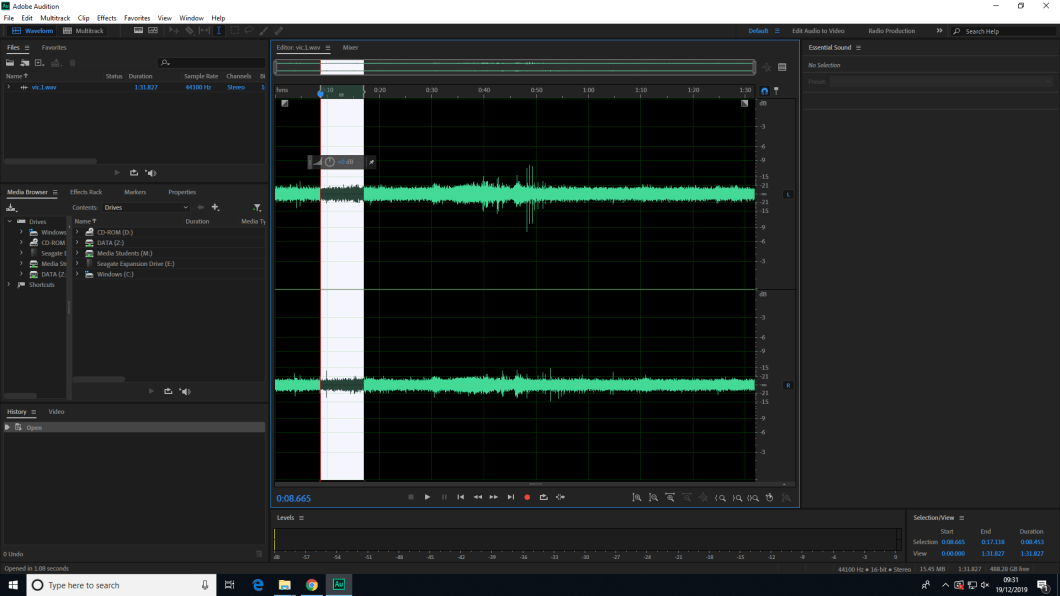Expand Media Students (M:) drive

coord(77,253)
